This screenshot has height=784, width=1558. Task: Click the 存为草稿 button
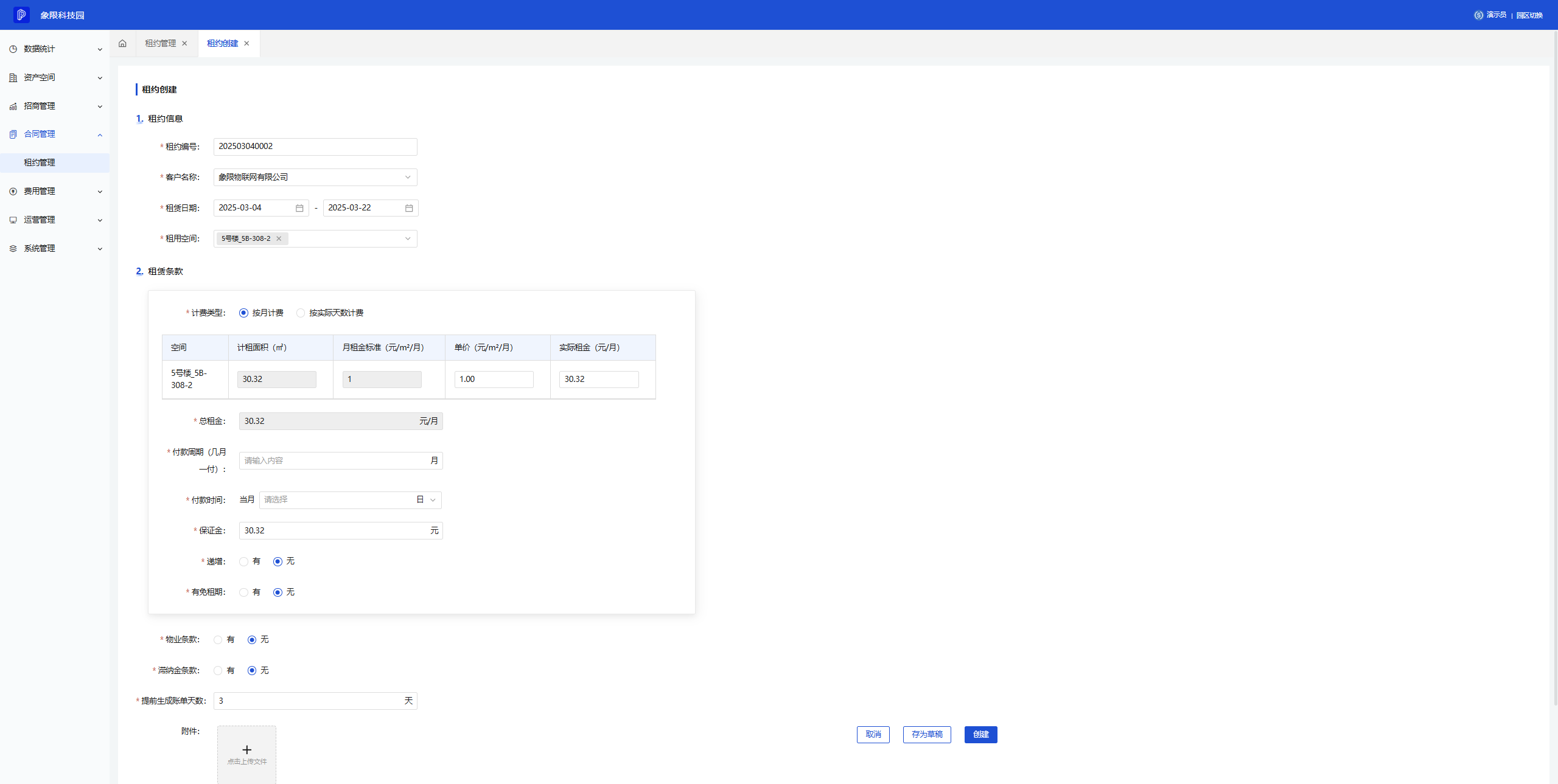pyautogui.click(x=927, y=735)
